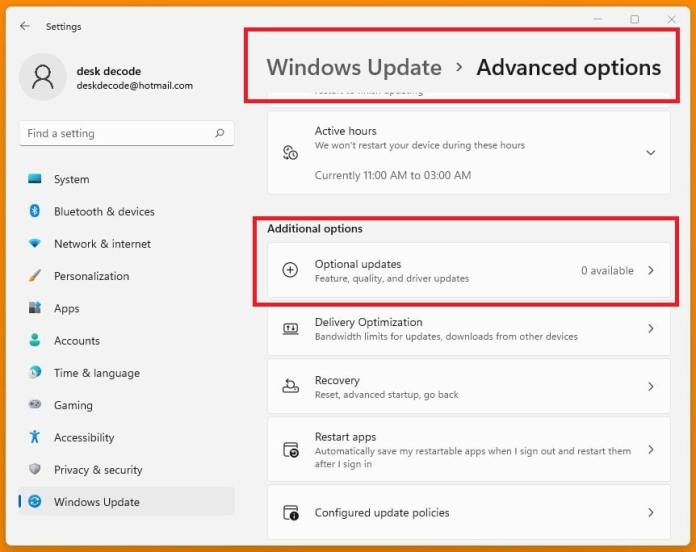Click the System monitor icon
The image size is (696, 552).
[35, 179]
